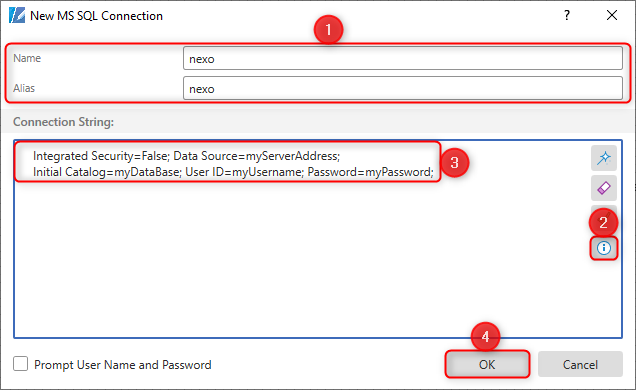Image resolution: width=636 pixels, height=390 pixels.
Task: Enable Prompt User Name and Password checkbox
Action: [x=20, y=364]
